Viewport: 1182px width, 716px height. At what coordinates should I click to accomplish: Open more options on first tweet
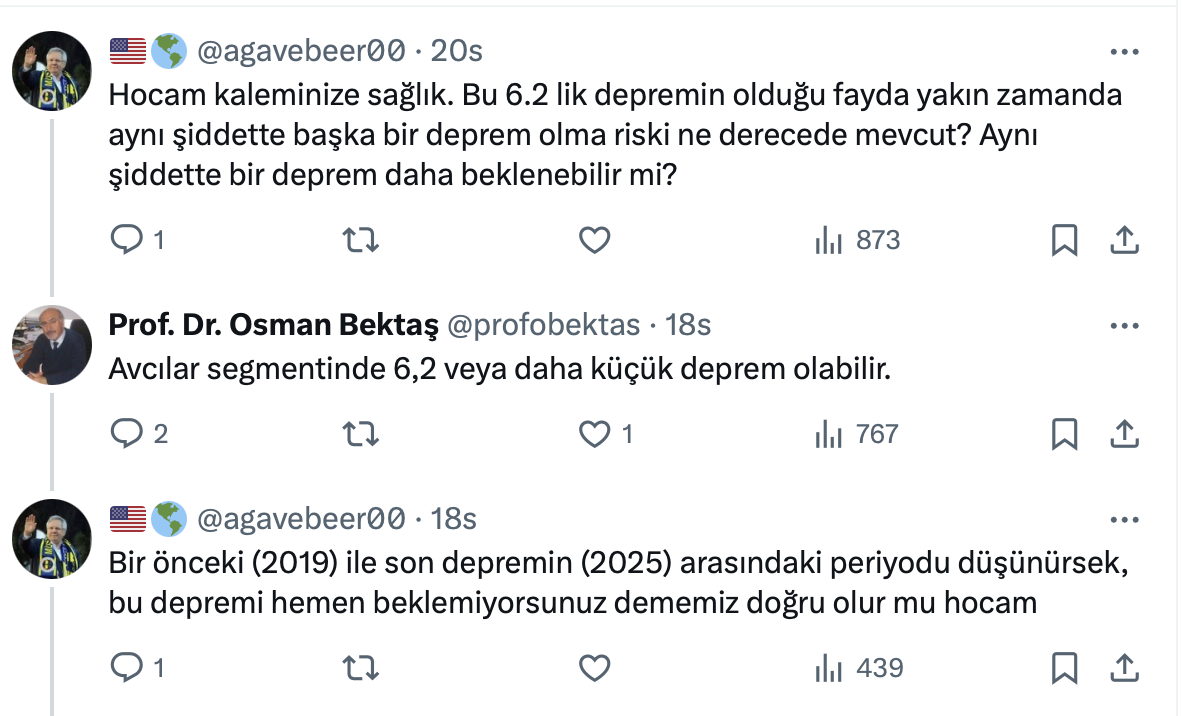(x=1125, y=51)
